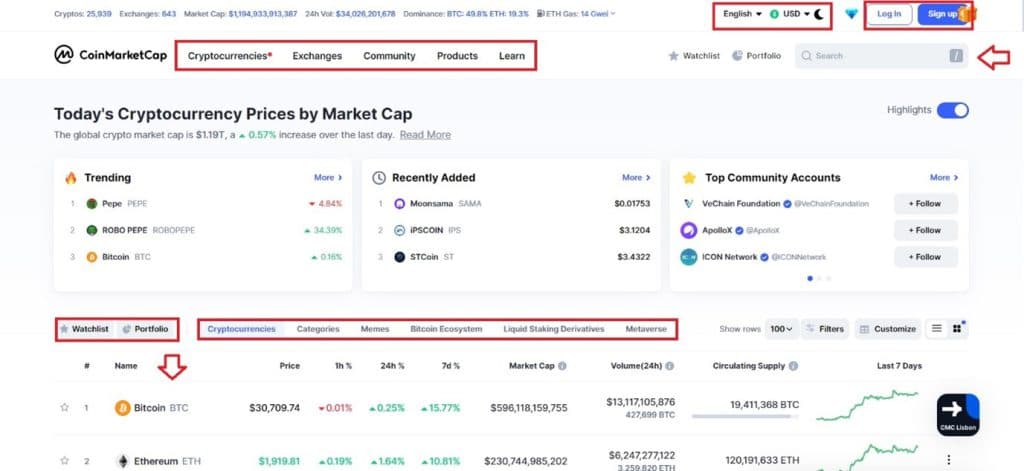Click the STCoin icon

[400, 257]
